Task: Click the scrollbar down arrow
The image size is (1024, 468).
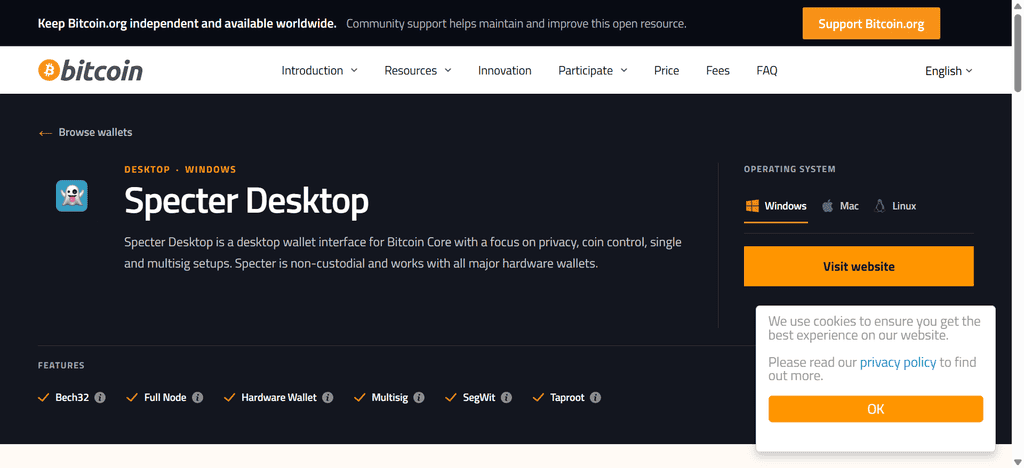Action: (1017, 462)
